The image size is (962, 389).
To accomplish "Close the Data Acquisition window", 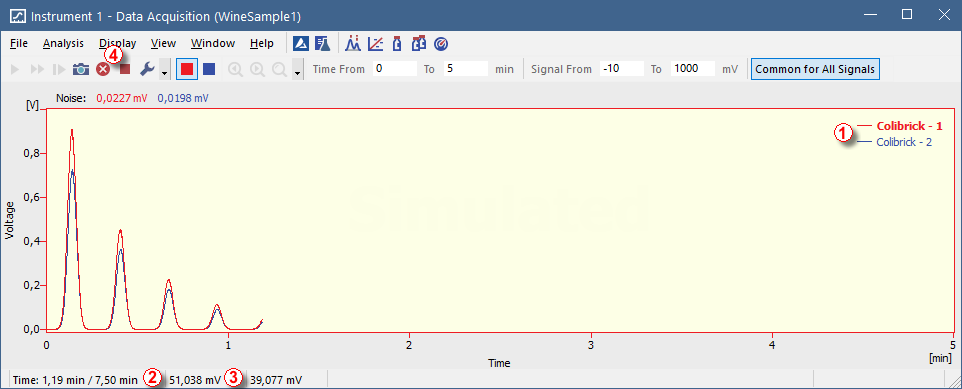I will coord(944,14).
